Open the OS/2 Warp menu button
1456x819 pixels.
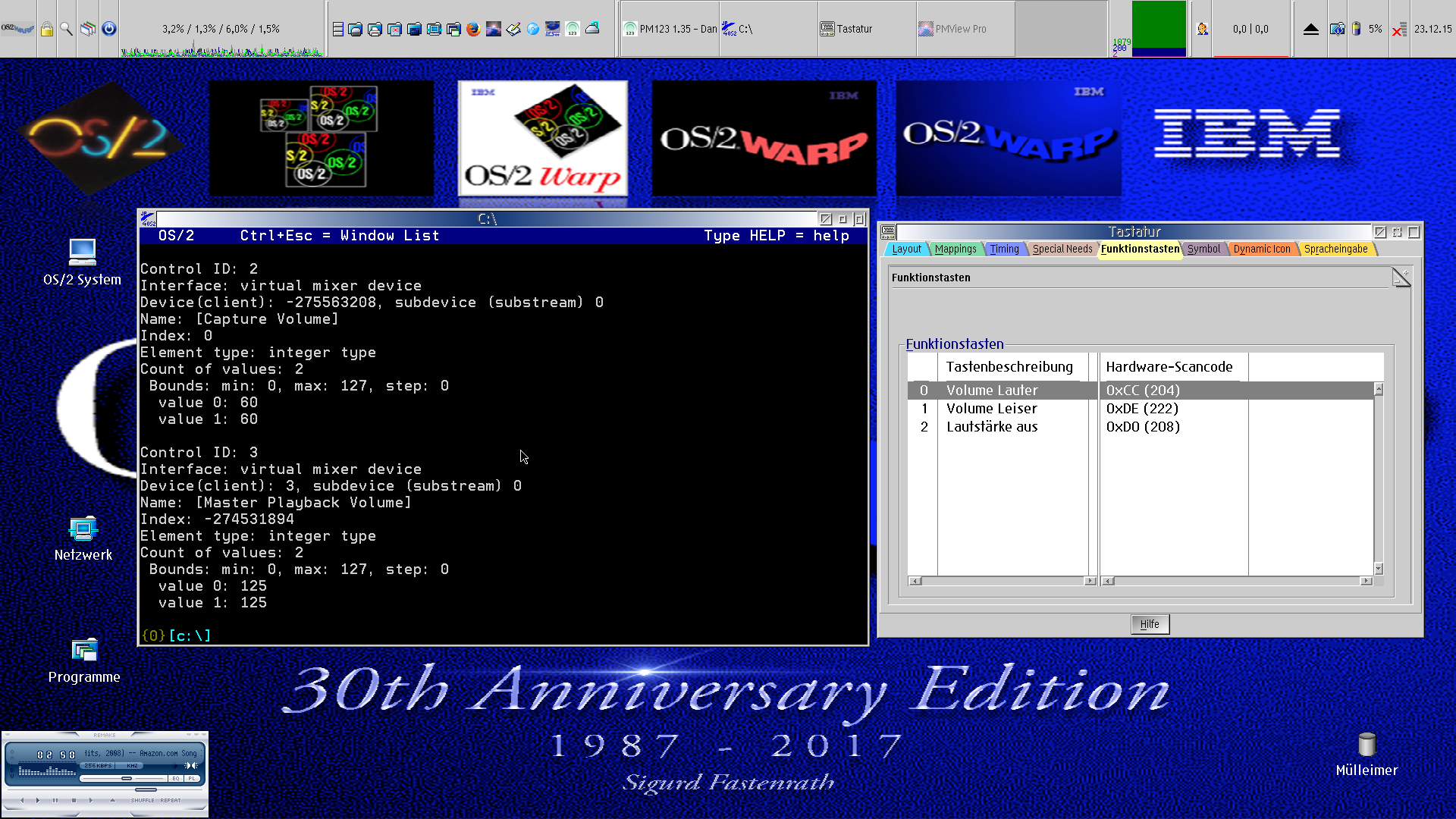point(17,29)
